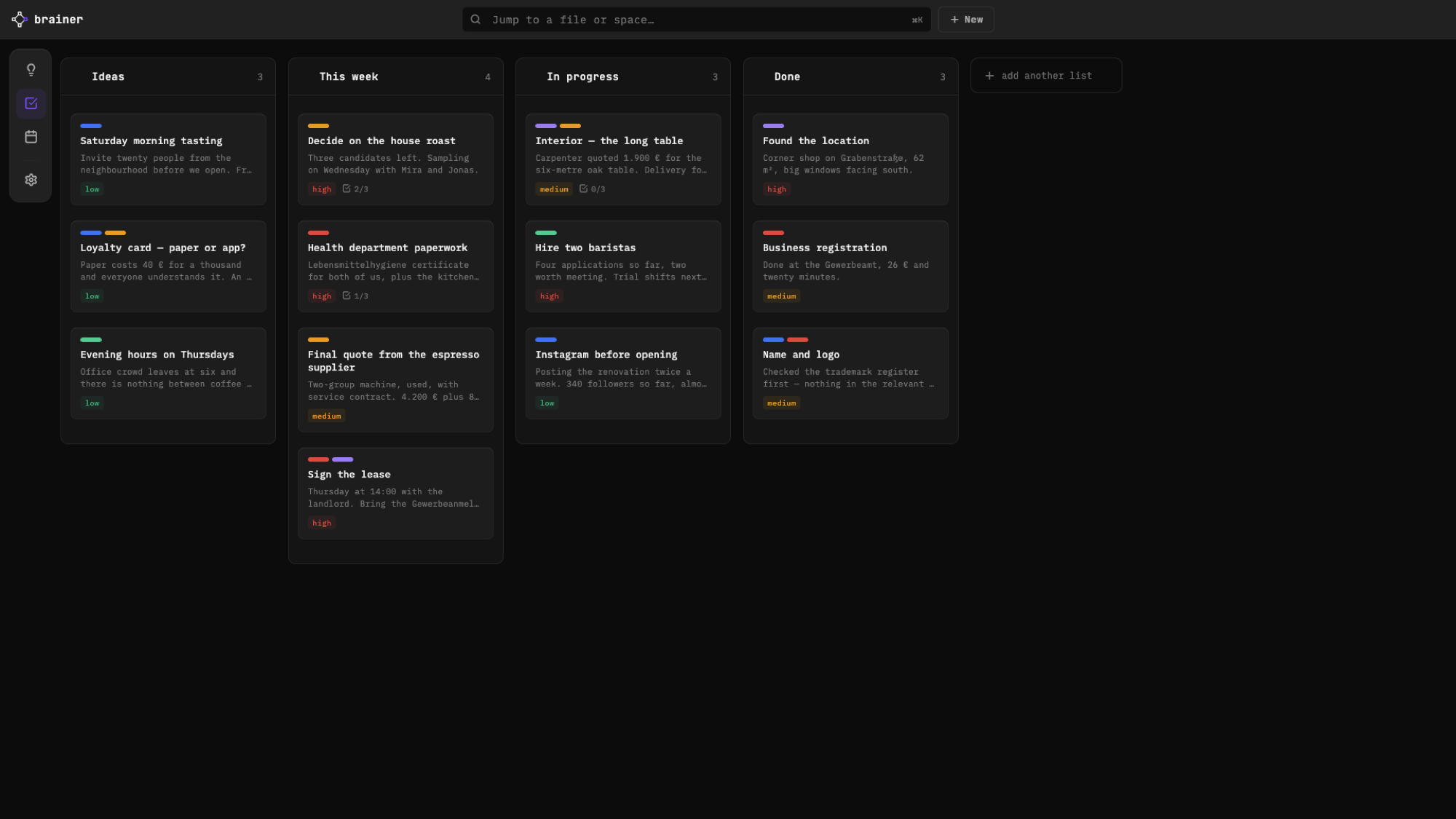Open Loyalty card – paper or app? card

point(168,266)
